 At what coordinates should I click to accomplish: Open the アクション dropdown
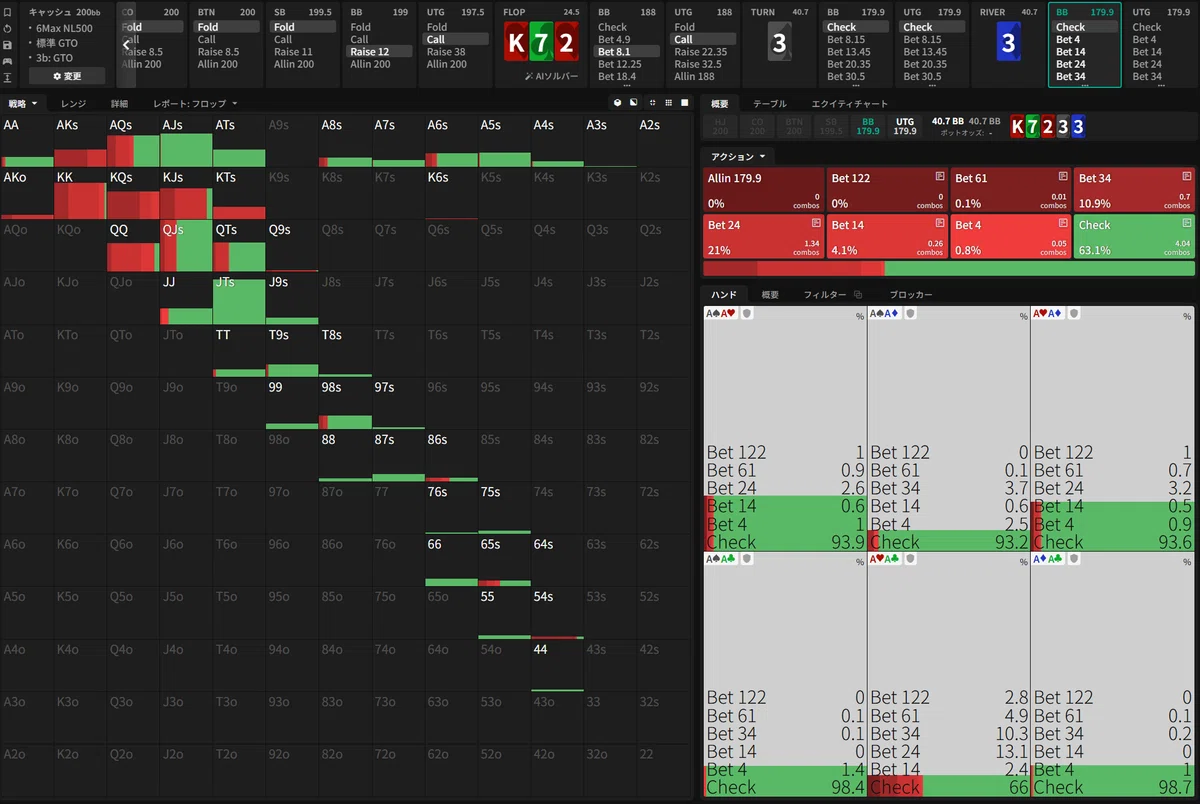(737, 157)
